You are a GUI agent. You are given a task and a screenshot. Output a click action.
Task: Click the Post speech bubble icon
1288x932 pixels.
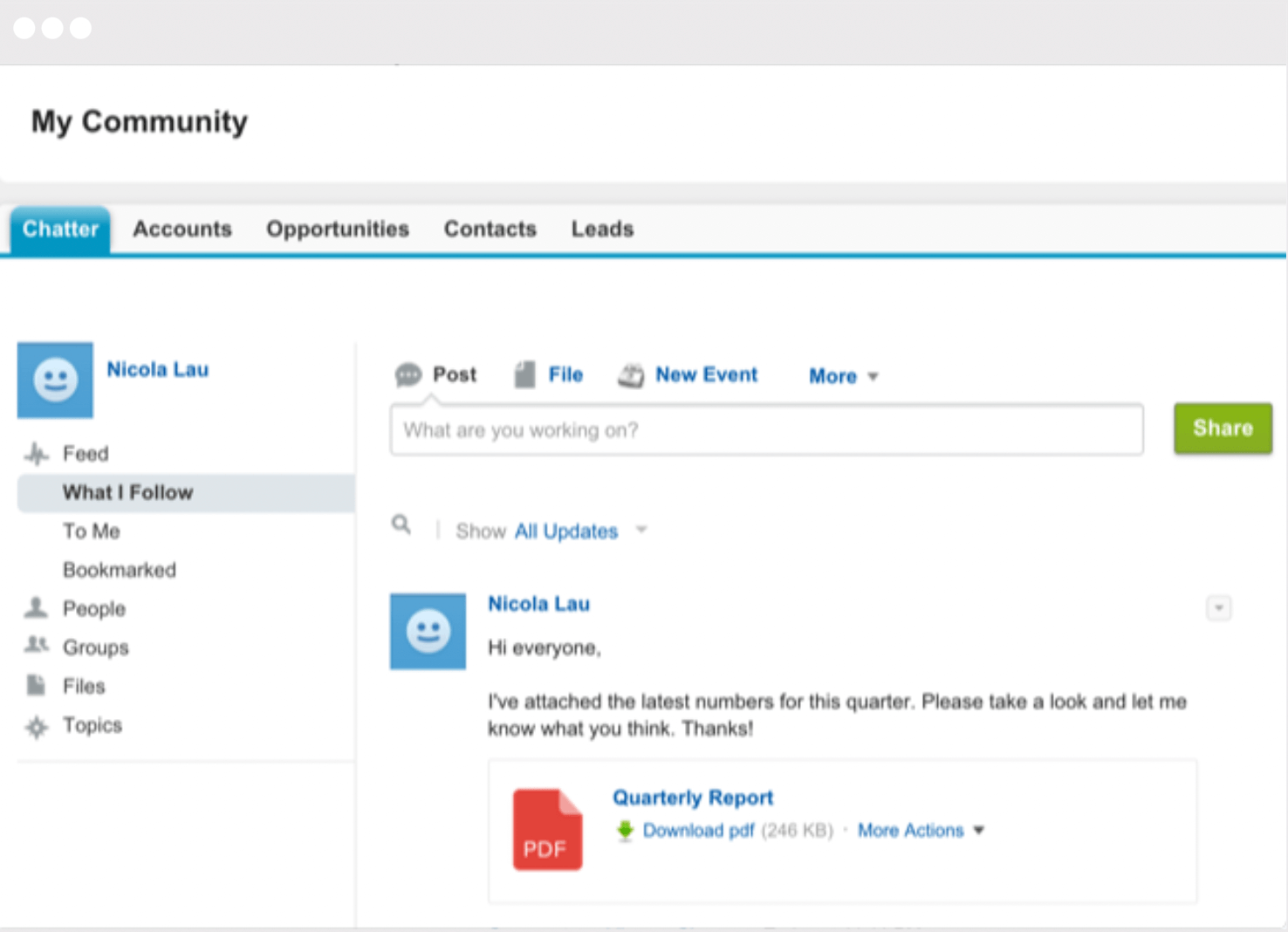[409, 374]
